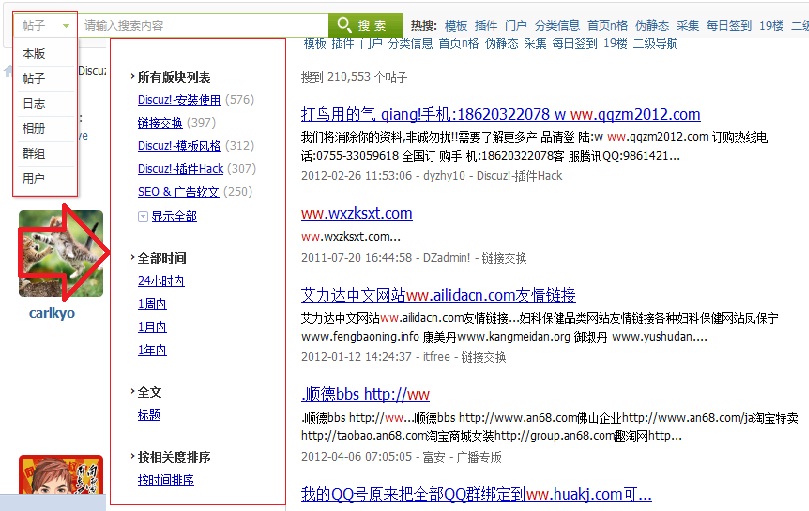Click 所有版块列表 section heading

[x=174, y=77]
